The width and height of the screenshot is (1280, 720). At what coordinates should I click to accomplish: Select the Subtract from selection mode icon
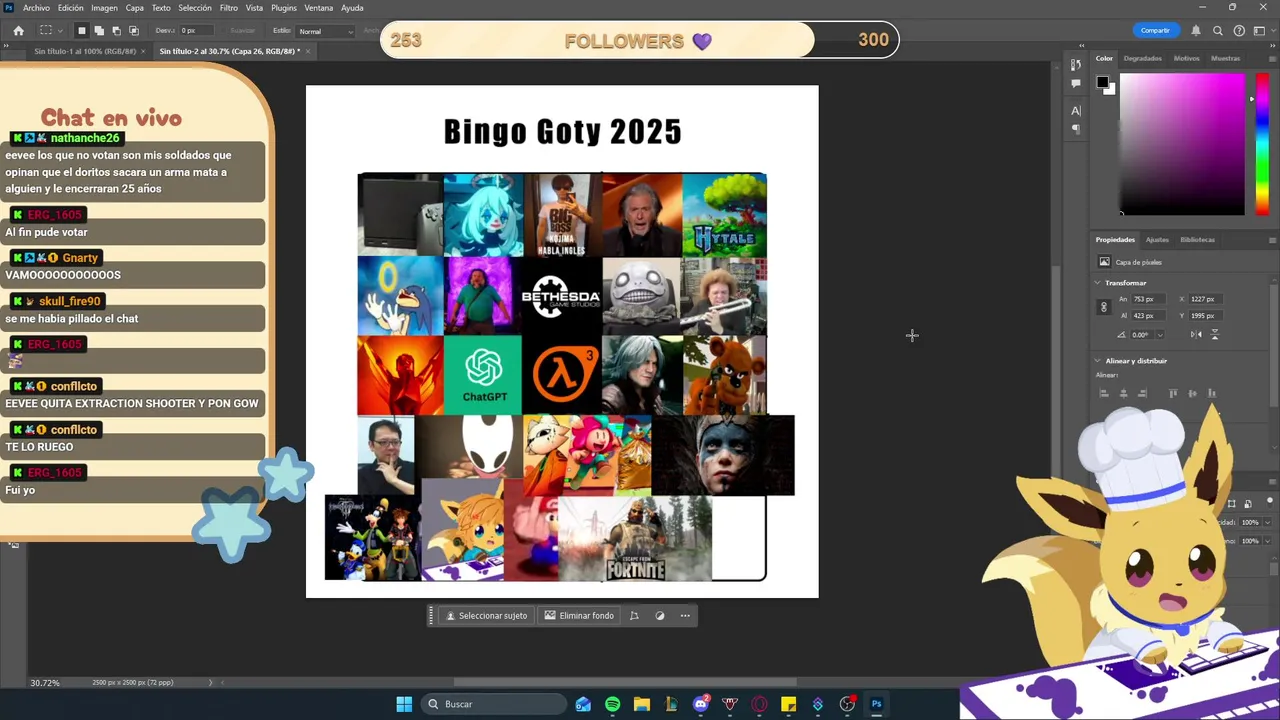[116, 31]
